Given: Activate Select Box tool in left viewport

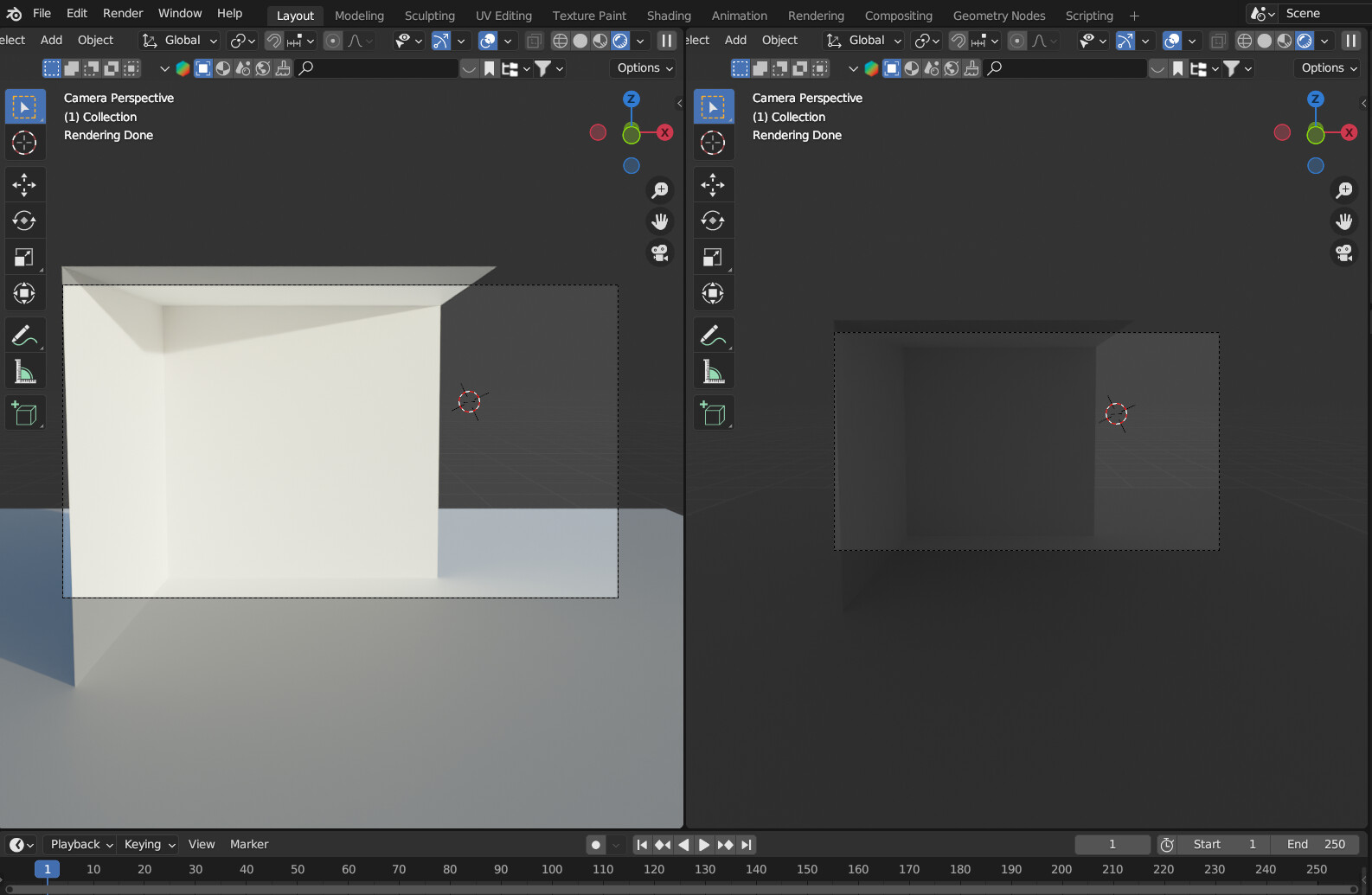Looking at the screenshot, I should (x=24, y=106).
